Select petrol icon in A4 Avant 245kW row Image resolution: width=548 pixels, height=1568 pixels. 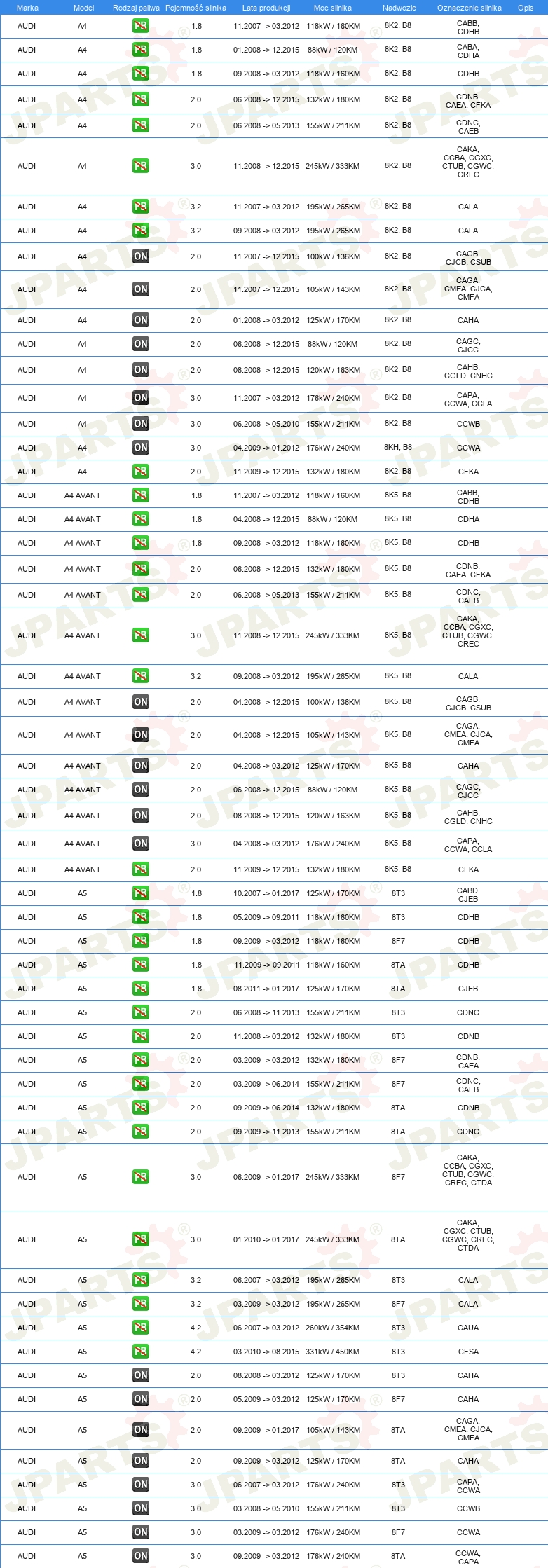(141, 635)
